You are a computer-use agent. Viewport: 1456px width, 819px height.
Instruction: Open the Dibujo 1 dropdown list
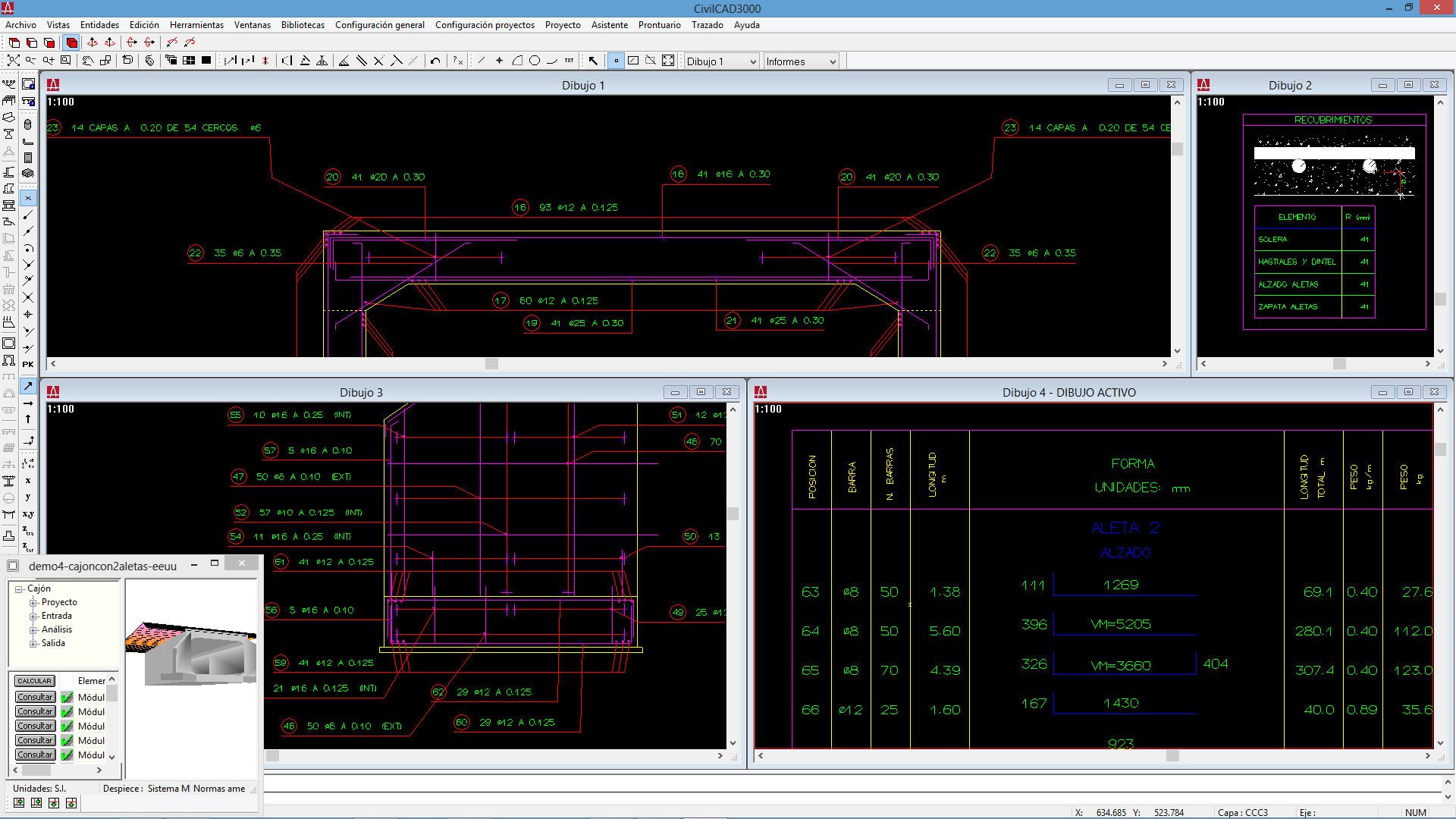753,61
